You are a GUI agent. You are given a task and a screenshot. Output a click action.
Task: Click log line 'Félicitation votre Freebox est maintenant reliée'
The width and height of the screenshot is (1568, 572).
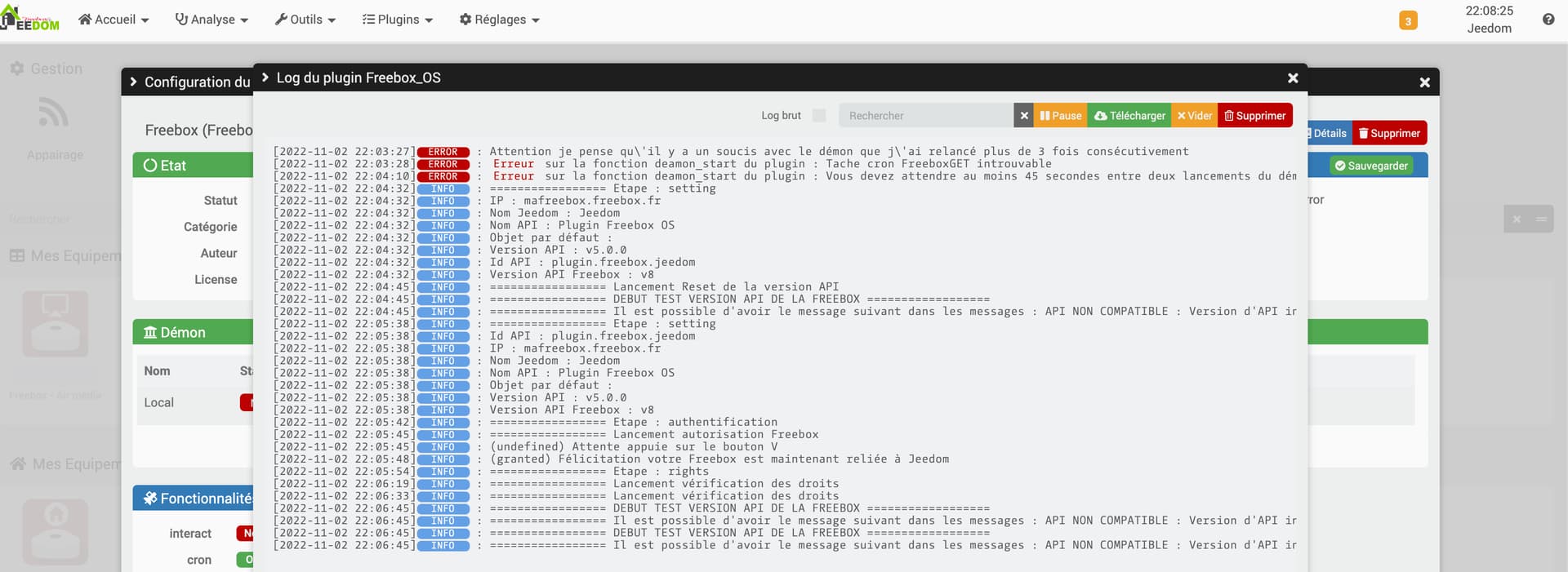pyautogui.click(x=719, y=459)
